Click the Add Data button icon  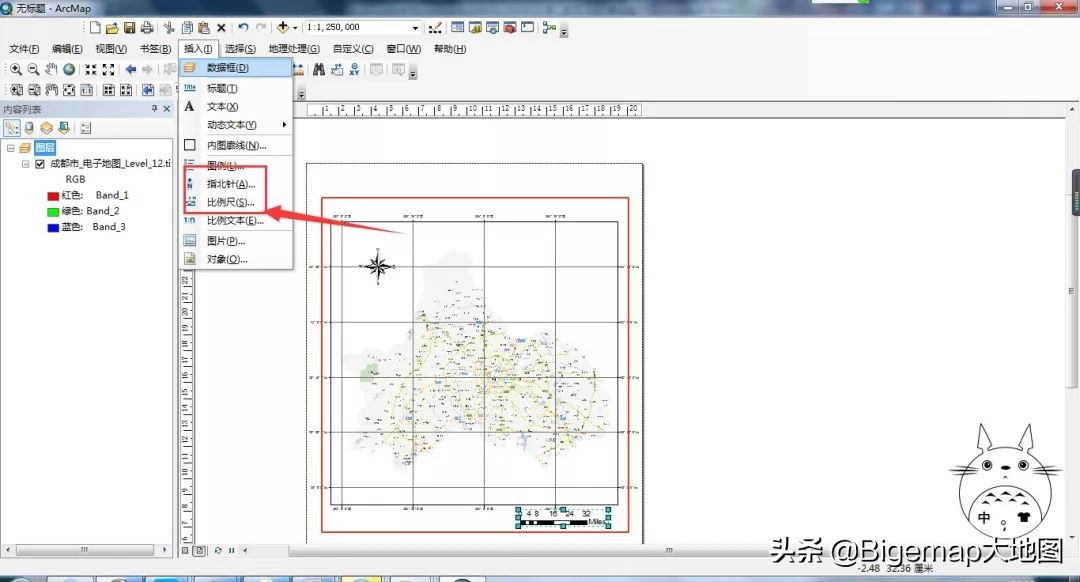coord(283,28)
